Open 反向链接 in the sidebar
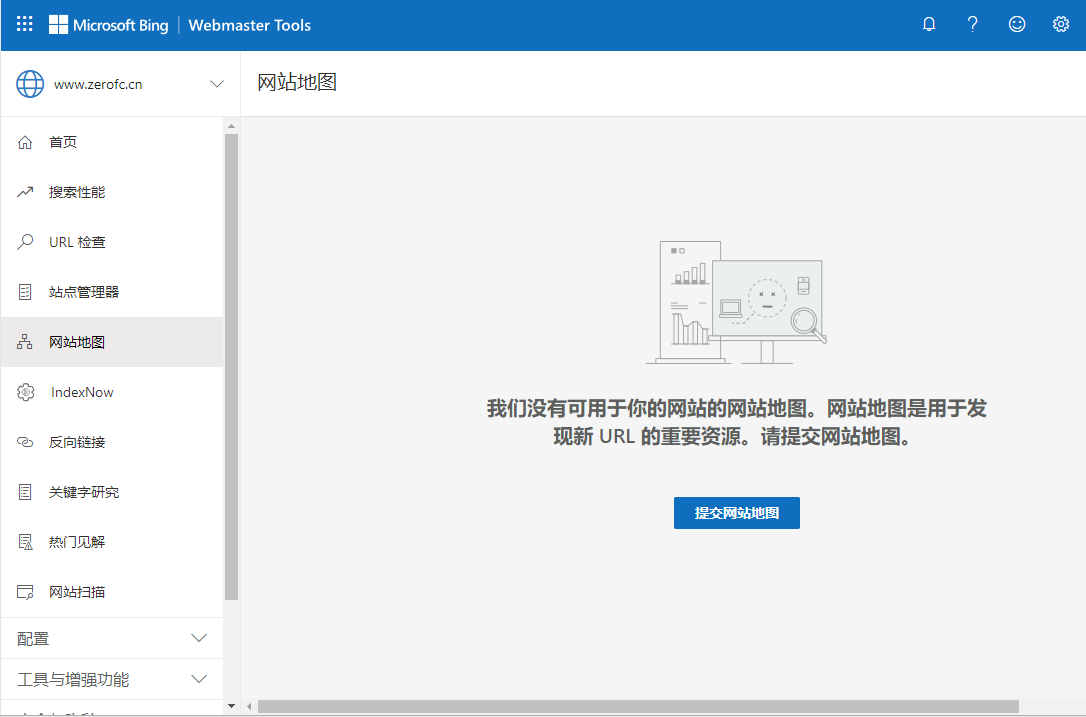Image resolution: width=1086 pixels, height=717 pixels. (x=112, y=442)
